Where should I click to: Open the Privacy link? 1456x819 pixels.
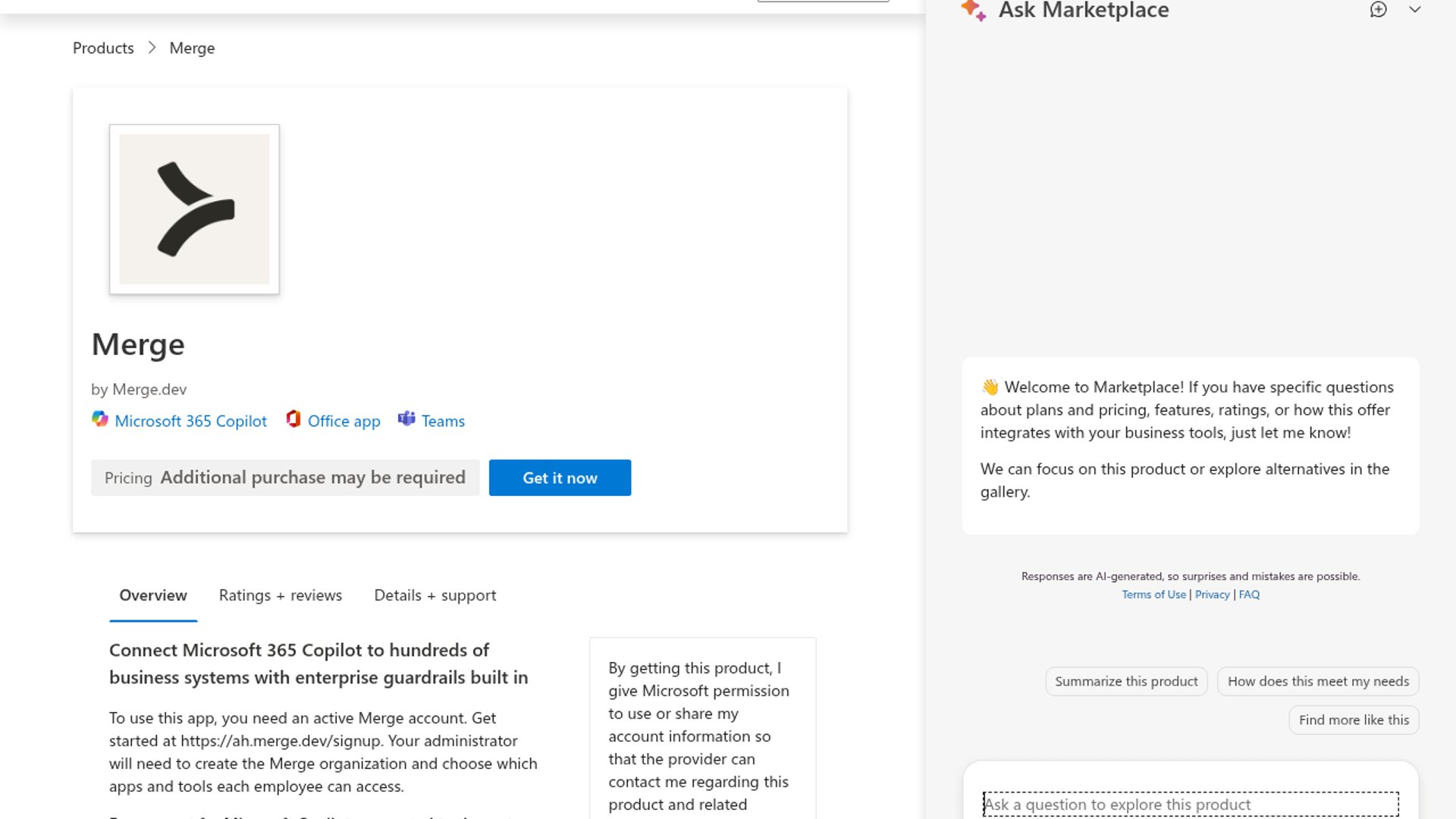[1212, 595]
